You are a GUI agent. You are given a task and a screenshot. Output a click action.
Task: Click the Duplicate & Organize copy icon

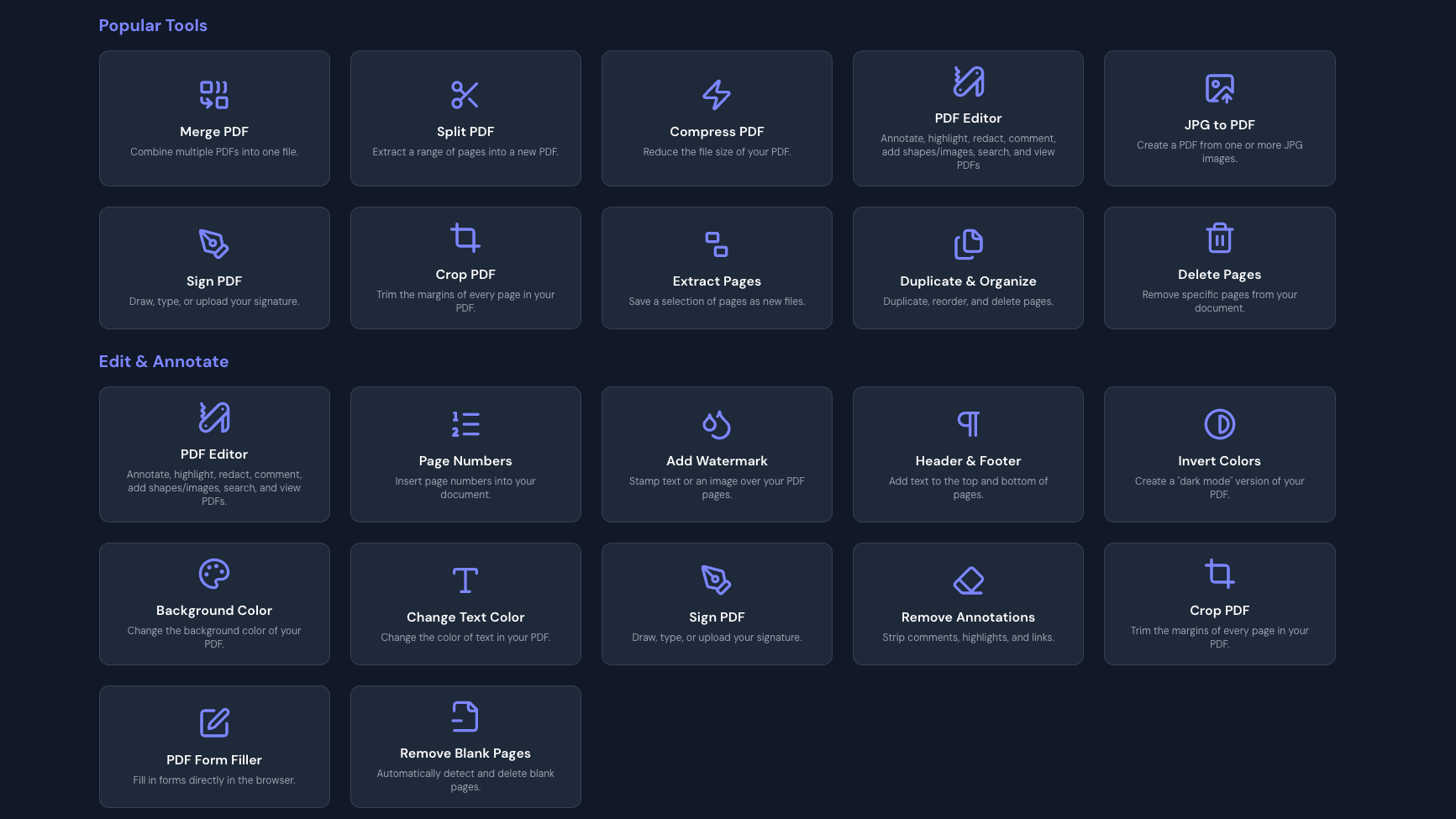[968, 244]
